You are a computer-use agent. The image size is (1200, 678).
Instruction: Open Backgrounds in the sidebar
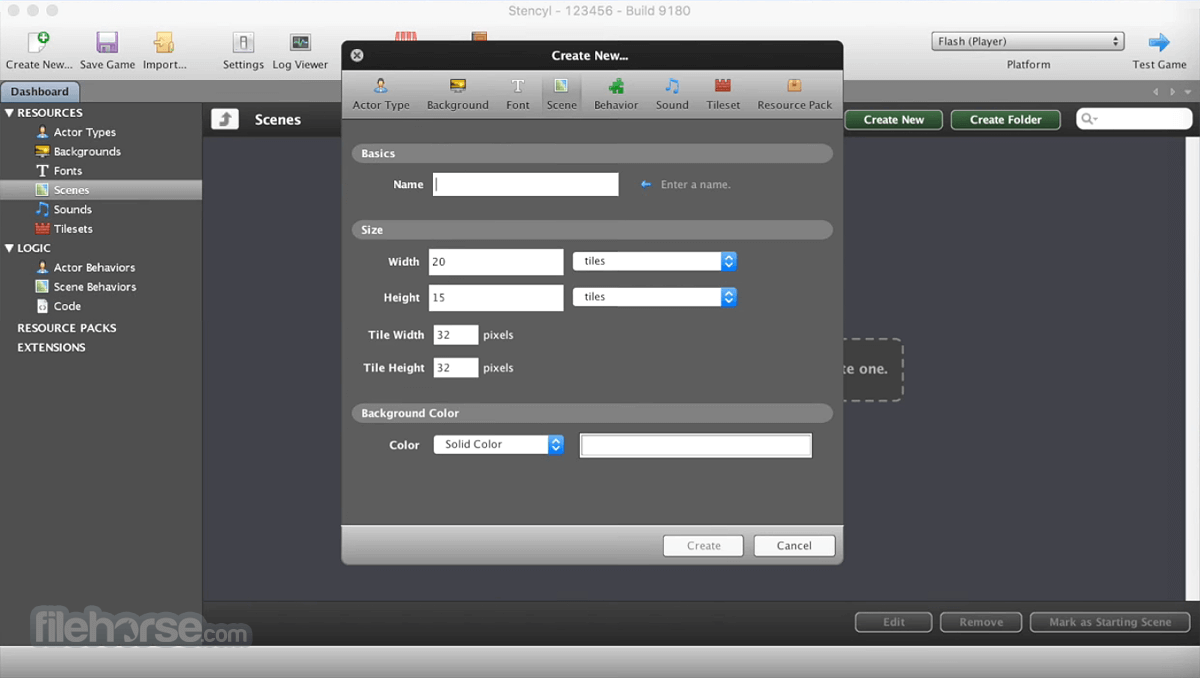coord(87,151)
